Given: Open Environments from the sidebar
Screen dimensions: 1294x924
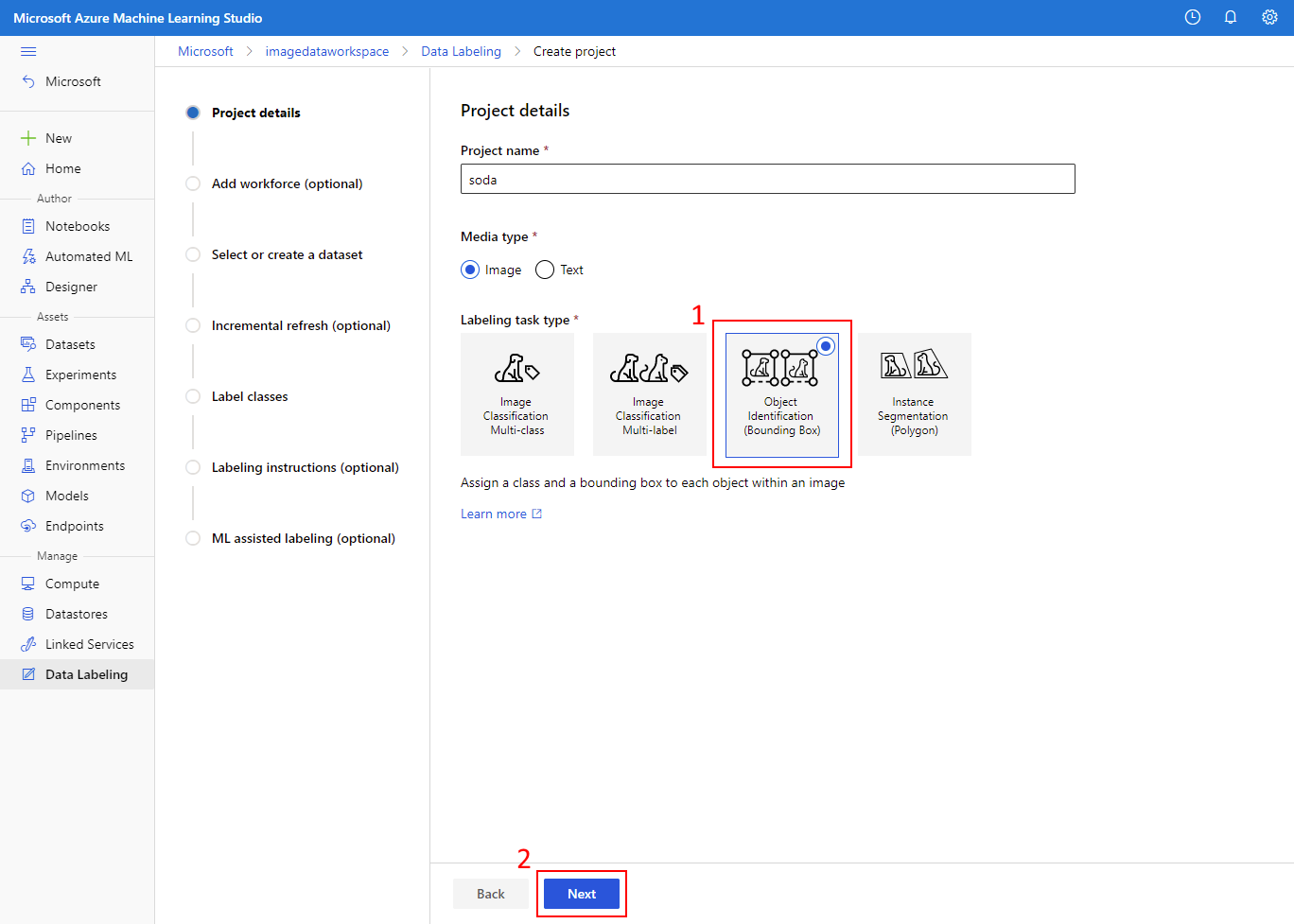Looking at the screenshot, I should coord(78,465).
